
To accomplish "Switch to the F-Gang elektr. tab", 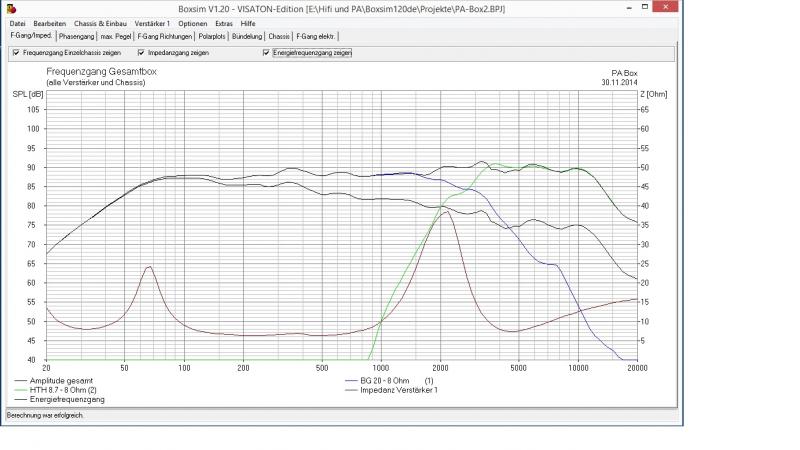I will point(316,36).
